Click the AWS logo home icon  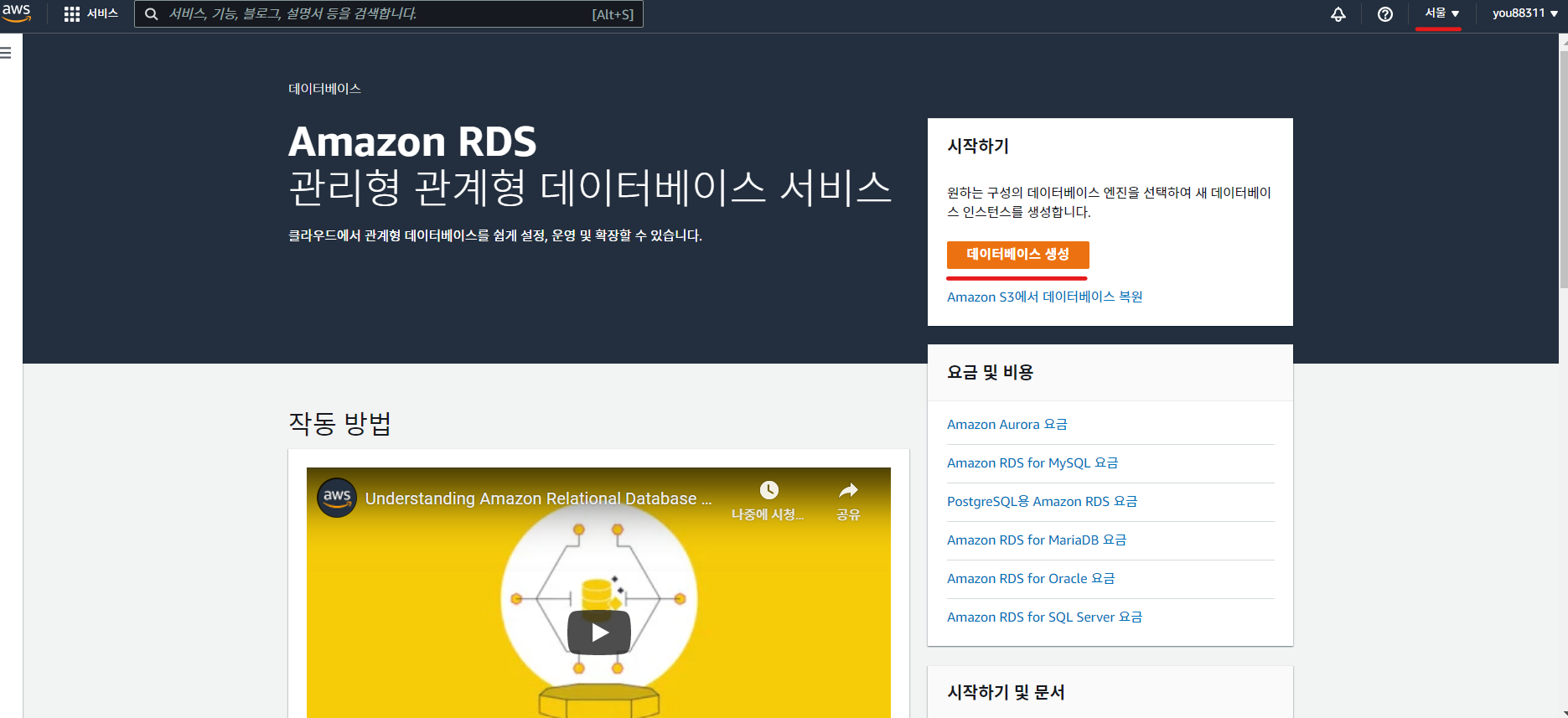[x=16, y=13]
